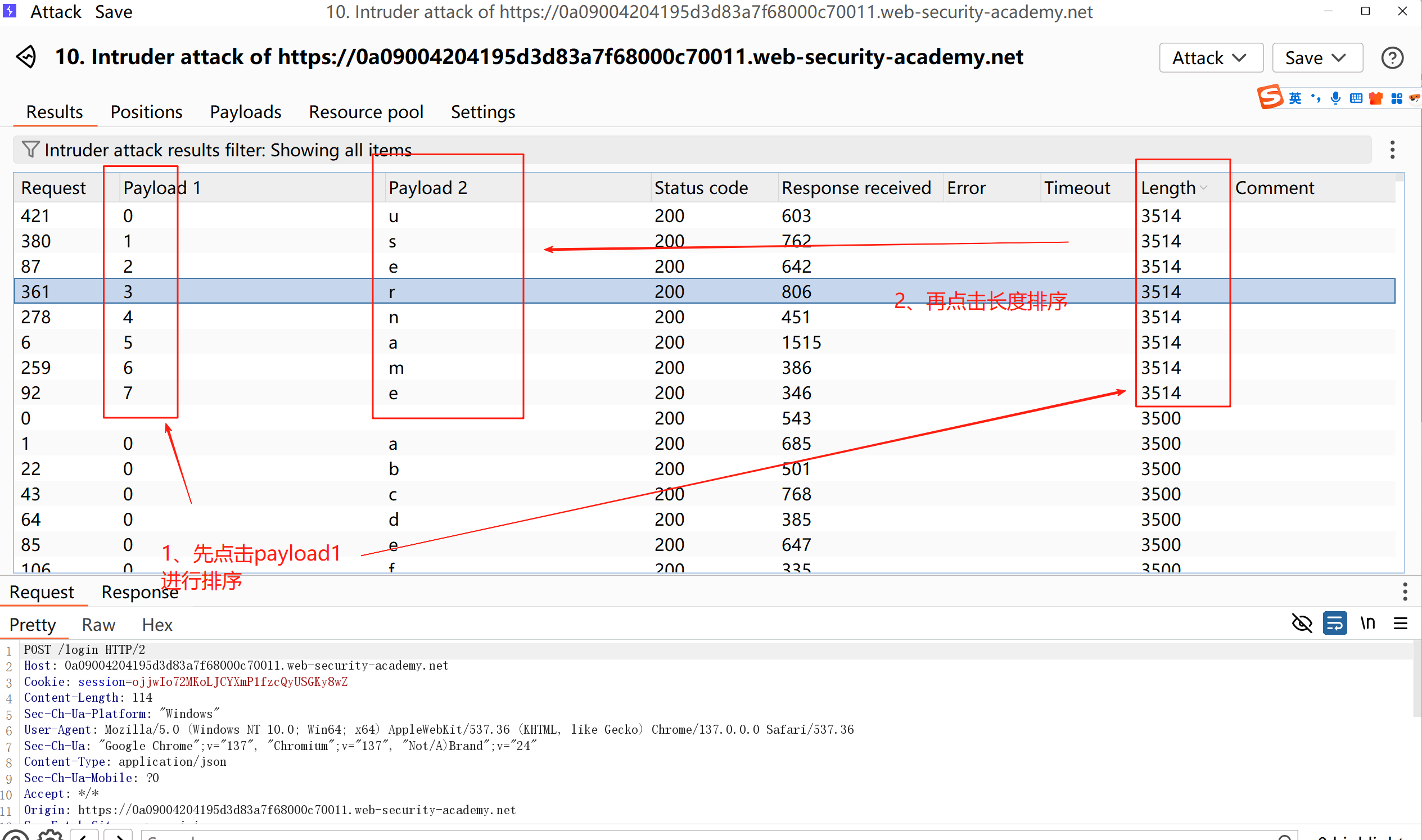
Task: Click the editor settings gear icon
Action: (x=50, y=836)
